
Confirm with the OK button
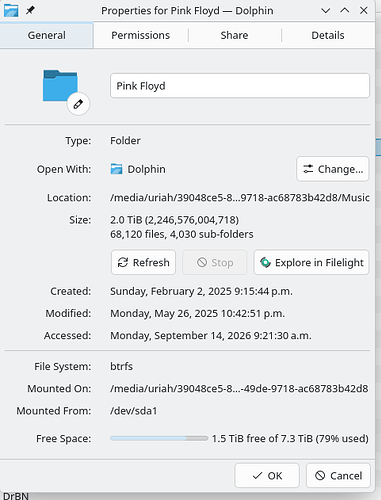tap(267, 476)
